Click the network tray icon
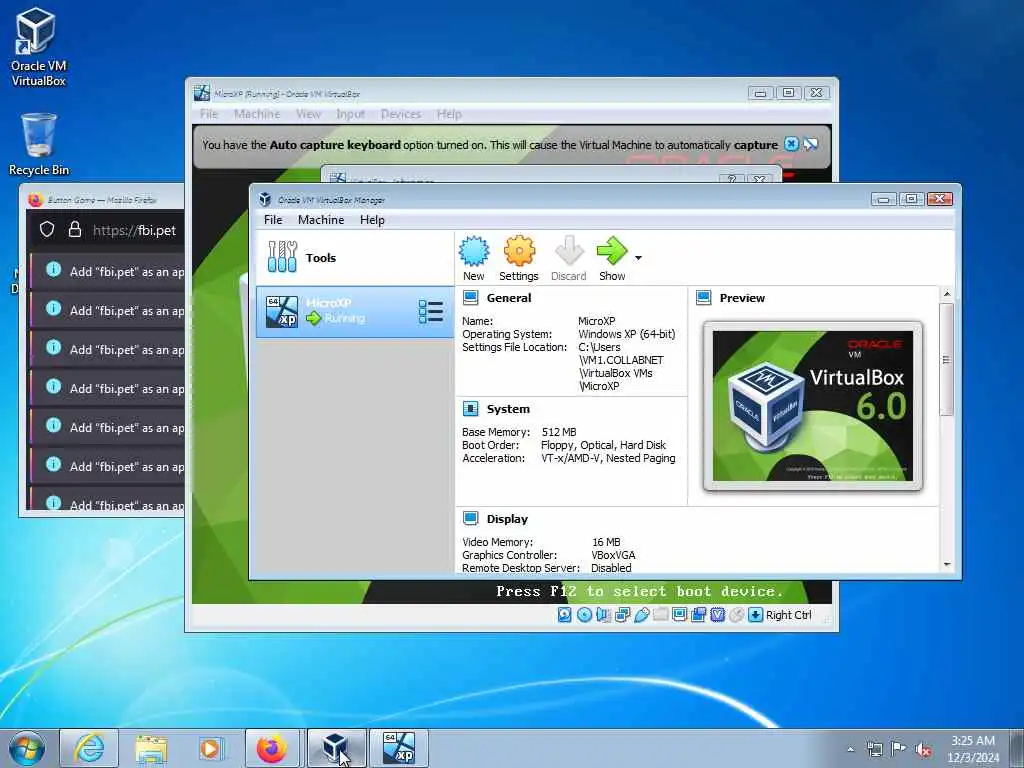This screenshot has width=1024, height=768. pos(874,749)
